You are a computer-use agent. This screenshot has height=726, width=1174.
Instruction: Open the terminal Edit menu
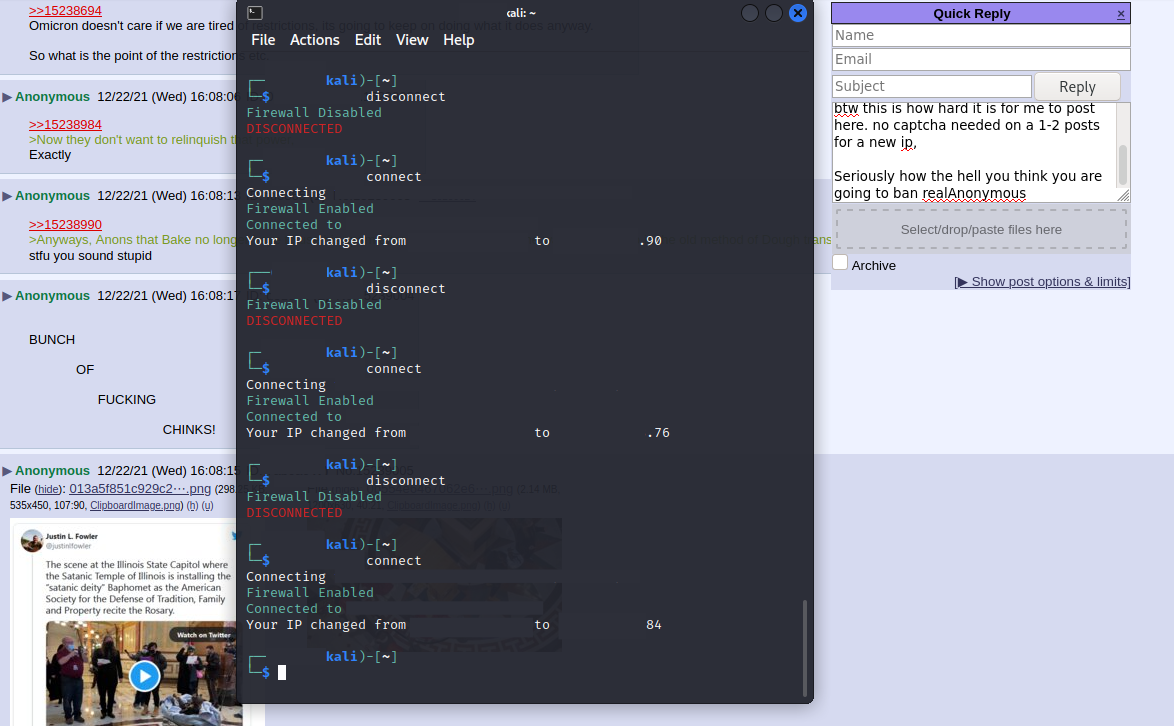click(368, 40)
